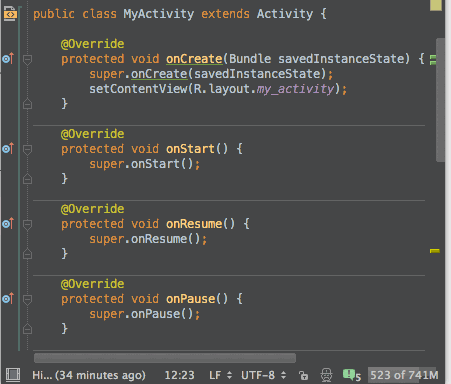Click the MyActivity class name
The image size is (451, 384).
click(158, 14)
